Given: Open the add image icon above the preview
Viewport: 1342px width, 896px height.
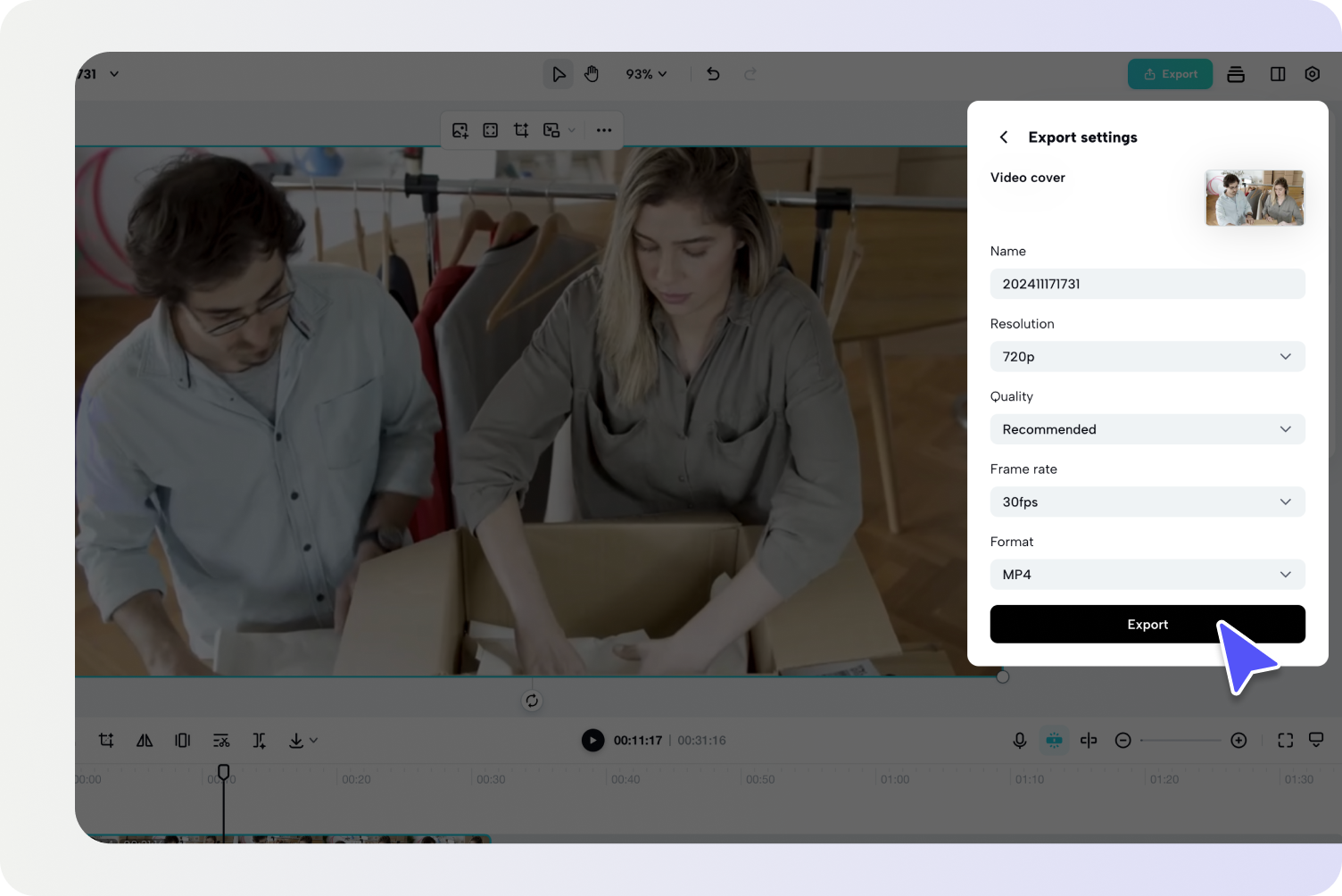Looking at the screenshot, I should pos(459,129).
